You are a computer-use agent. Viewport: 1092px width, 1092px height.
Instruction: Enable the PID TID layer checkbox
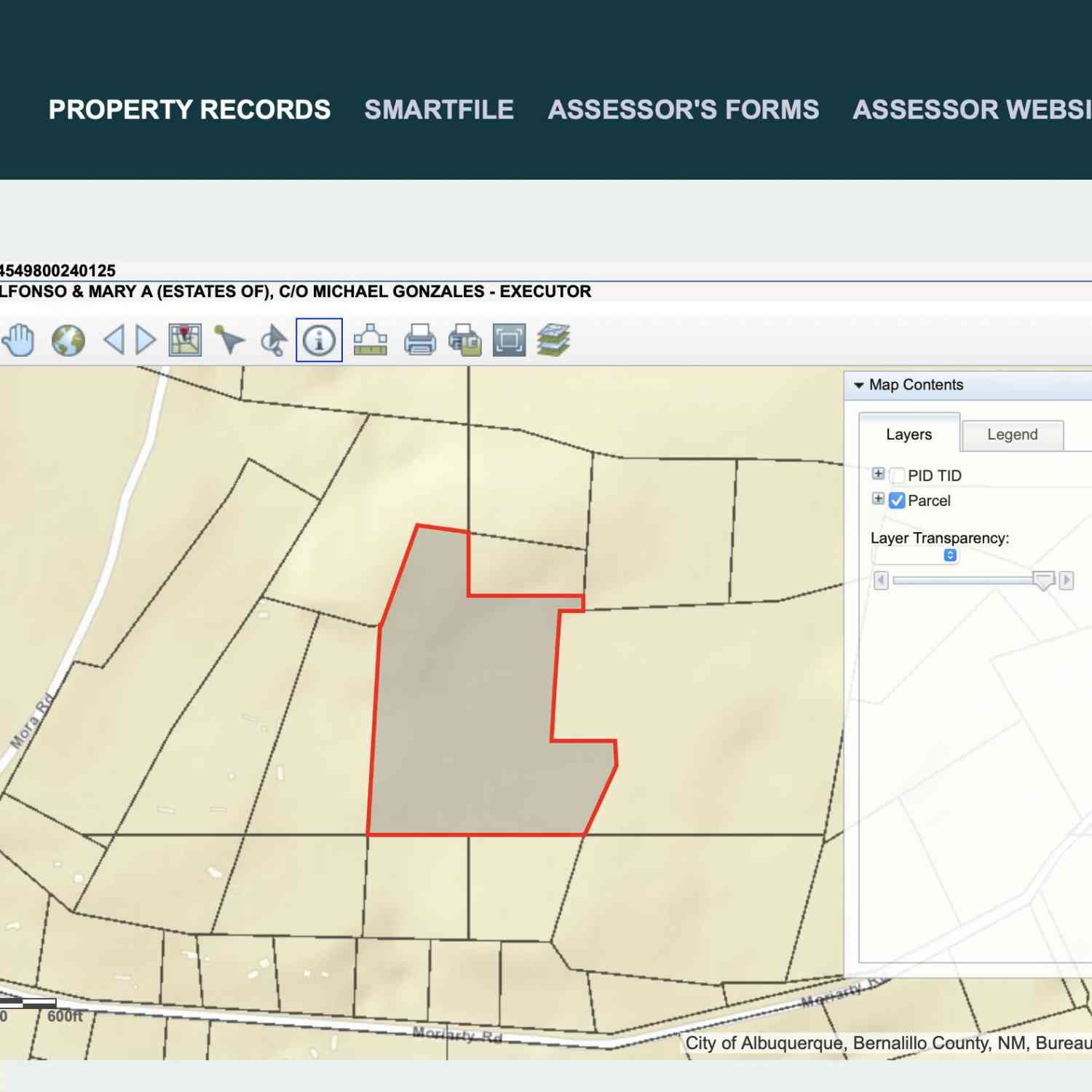coord(898,475)
